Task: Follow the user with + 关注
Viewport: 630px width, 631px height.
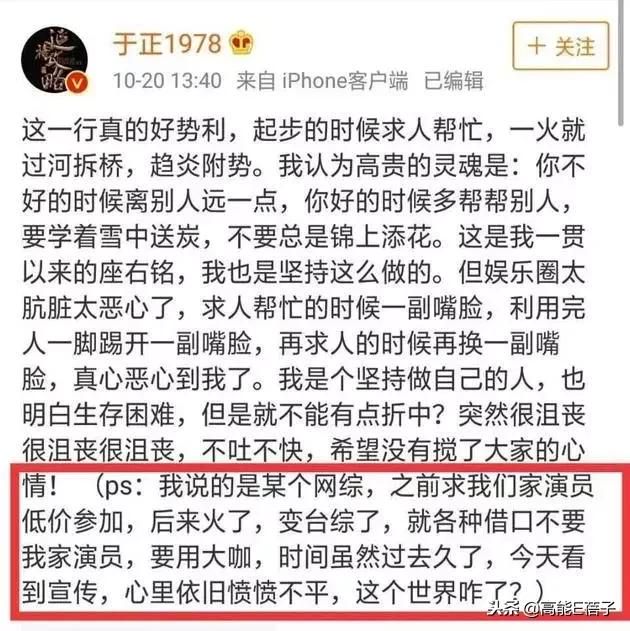Action: click(560, 46)
